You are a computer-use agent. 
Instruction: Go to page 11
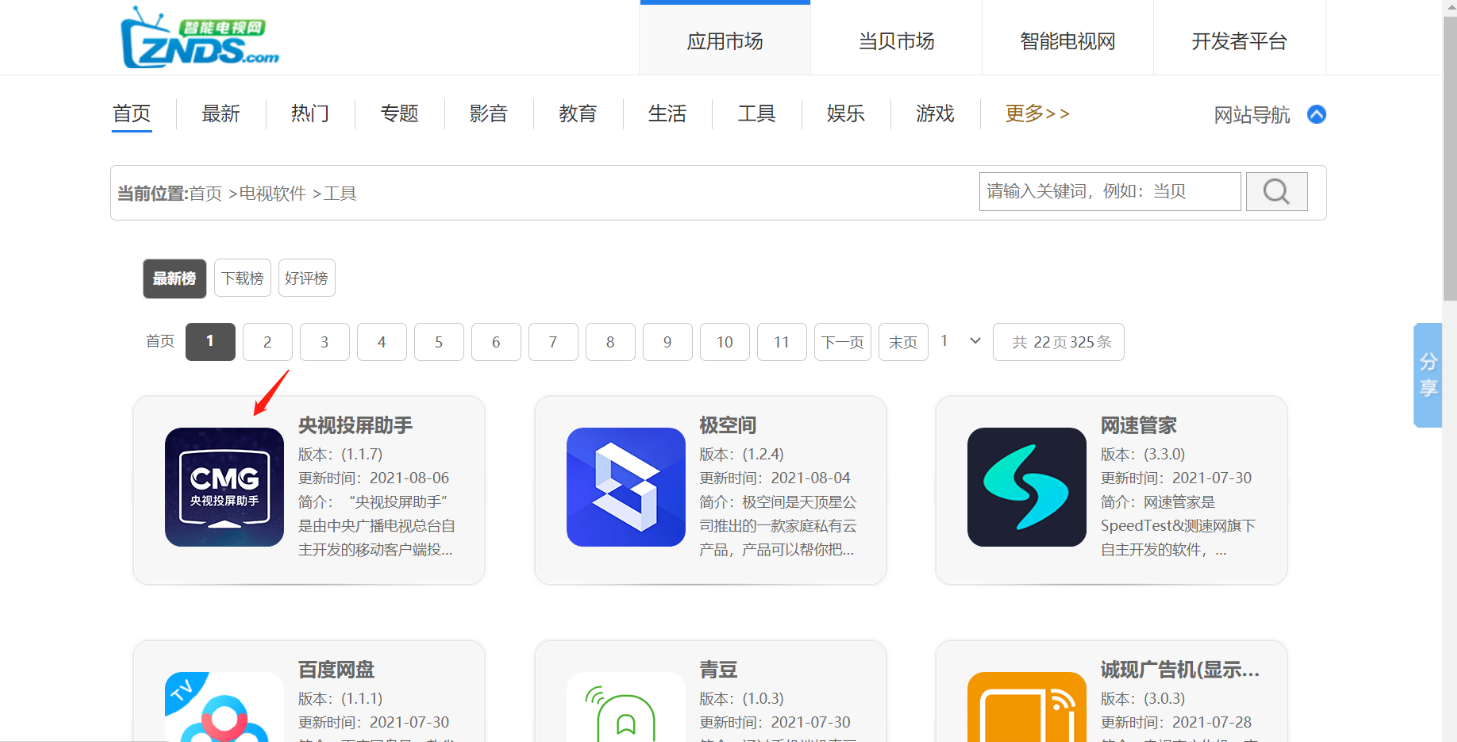(782, 342)
